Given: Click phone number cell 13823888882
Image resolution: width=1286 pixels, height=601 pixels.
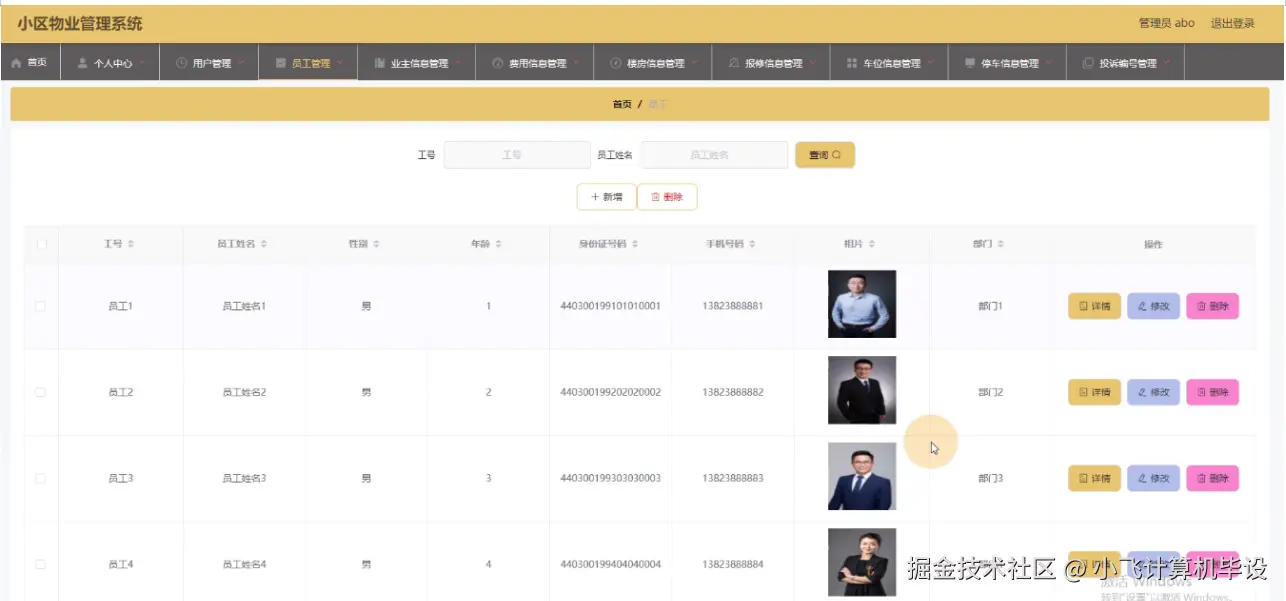Looking at the screenshot, I should tap(732, 392).
